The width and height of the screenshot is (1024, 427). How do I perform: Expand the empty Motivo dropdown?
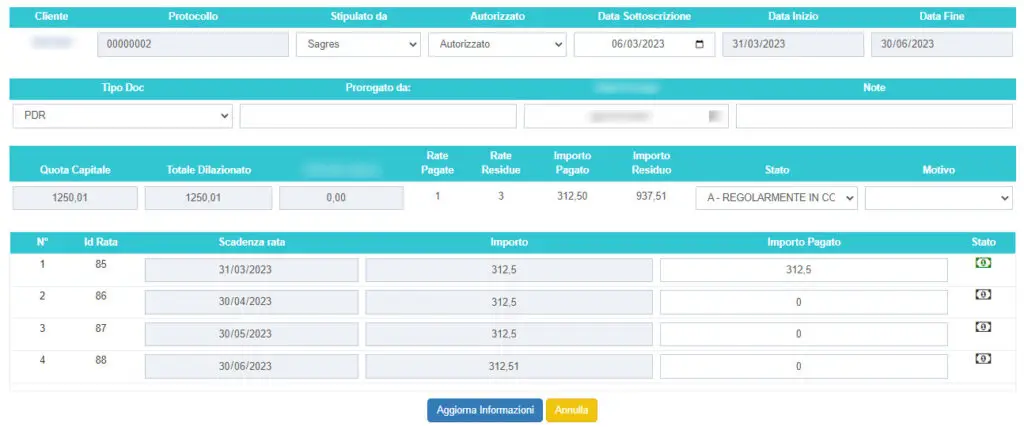[938, 197]
